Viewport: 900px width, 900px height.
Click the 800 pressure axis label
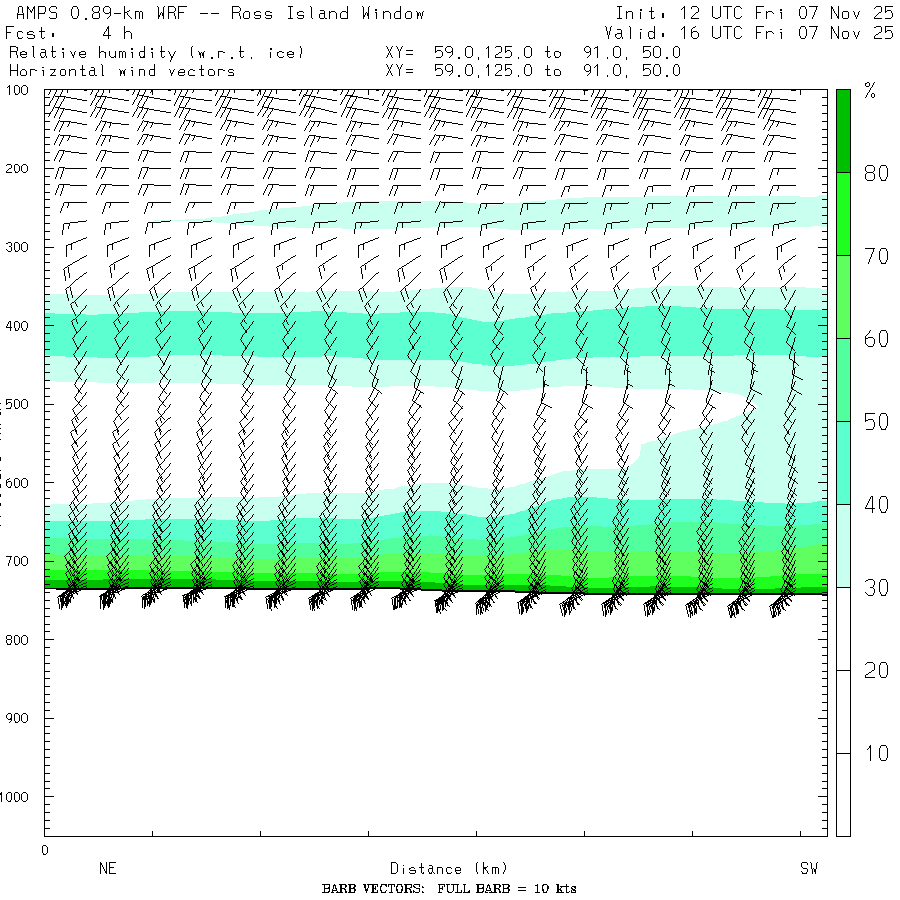click(x=17, y=640)
